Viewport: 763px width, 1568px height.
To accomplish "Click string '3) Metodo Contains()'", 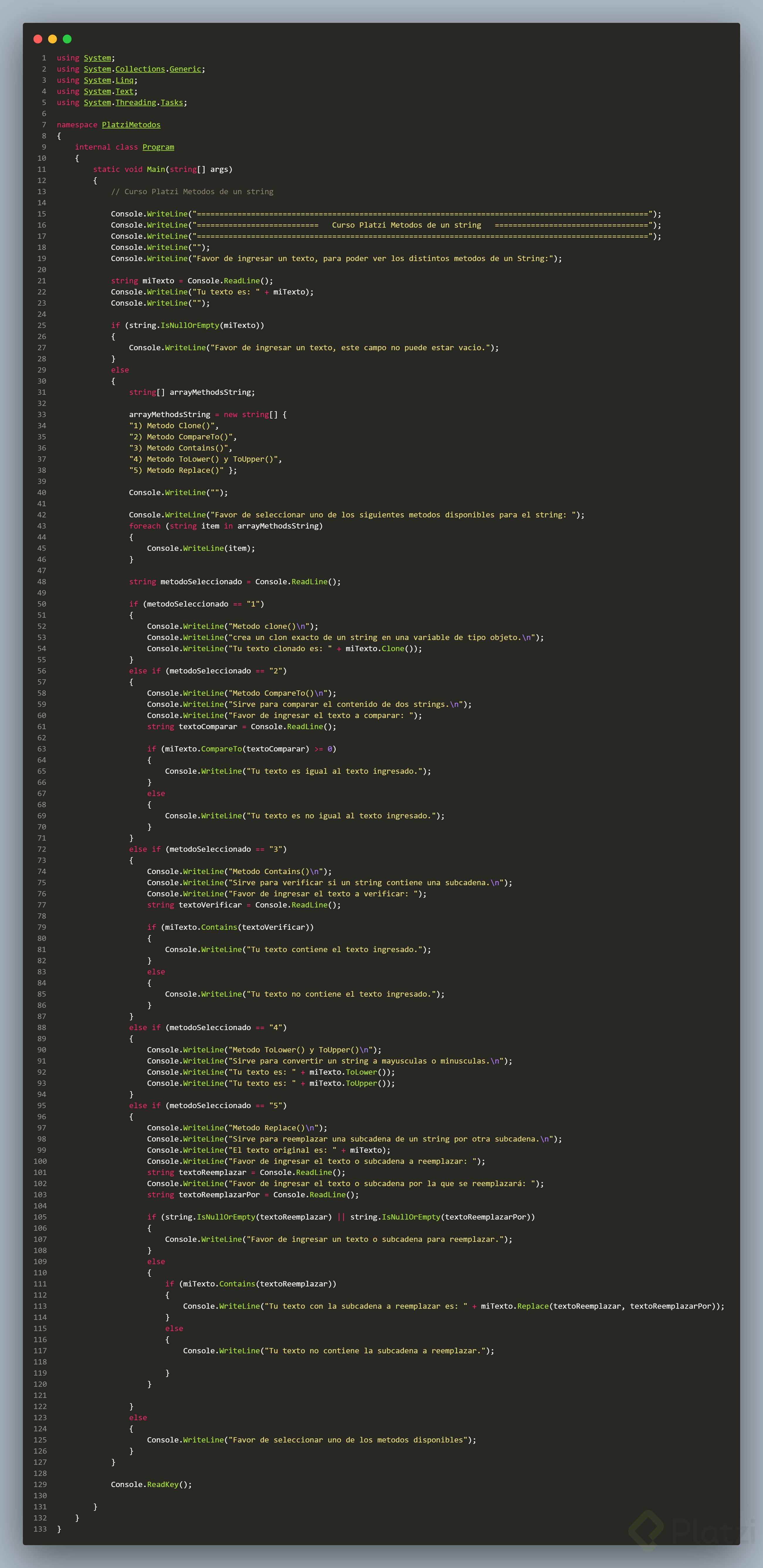I will point(178,448).
